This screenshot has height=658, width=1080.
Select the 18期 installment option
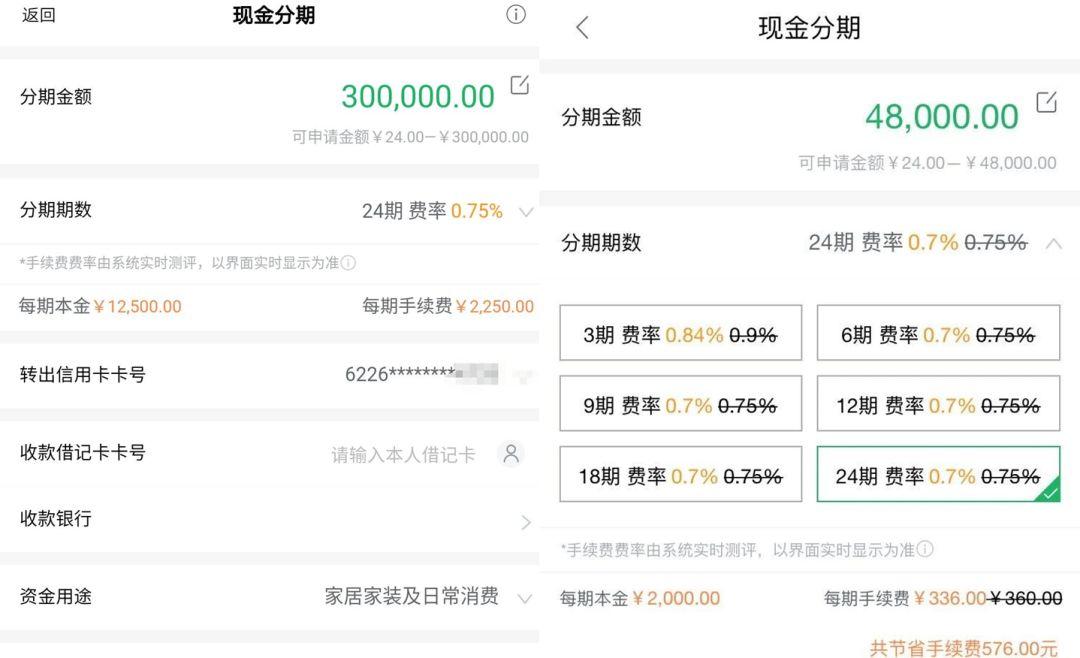680,475
